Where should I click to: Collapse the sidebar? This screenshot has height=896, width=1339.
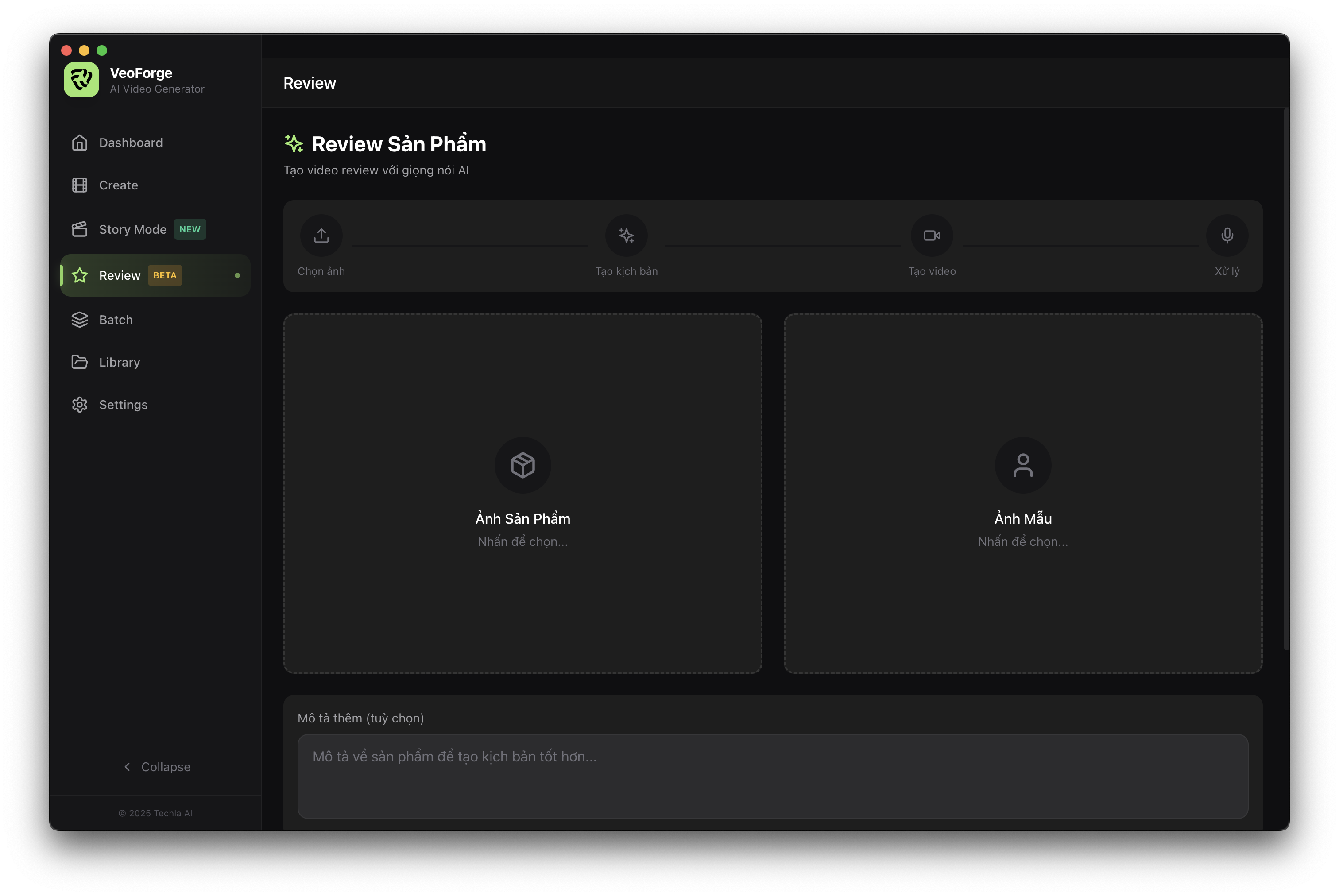coord(156,766)
